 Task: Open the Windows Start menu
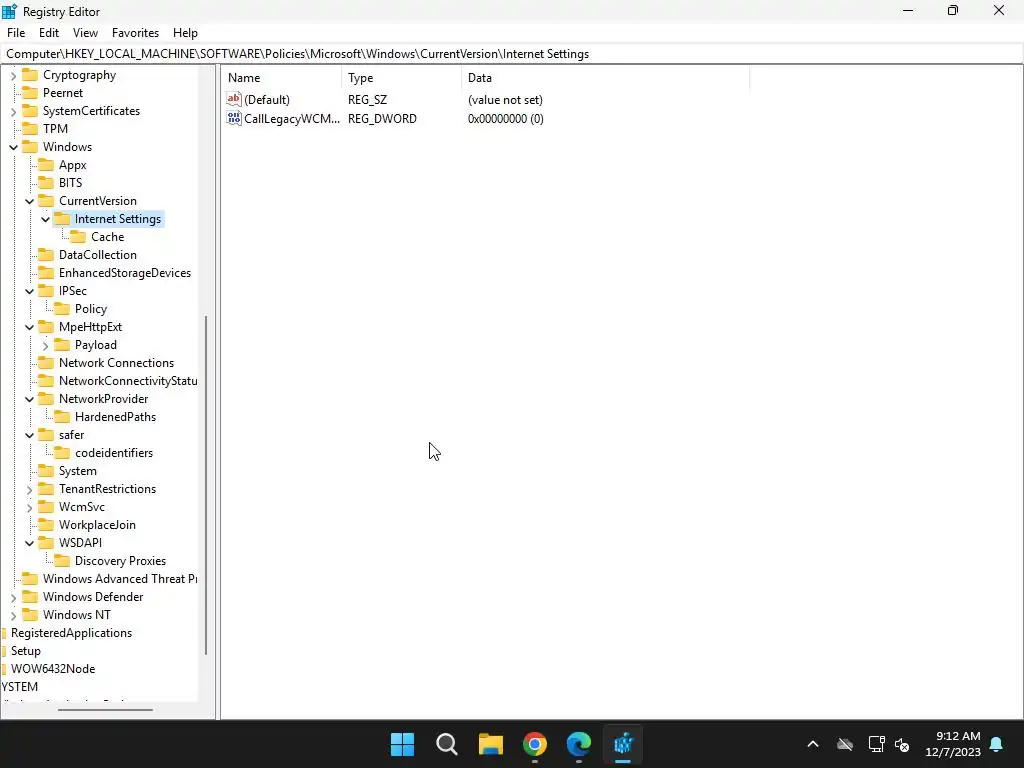[402, 744]
